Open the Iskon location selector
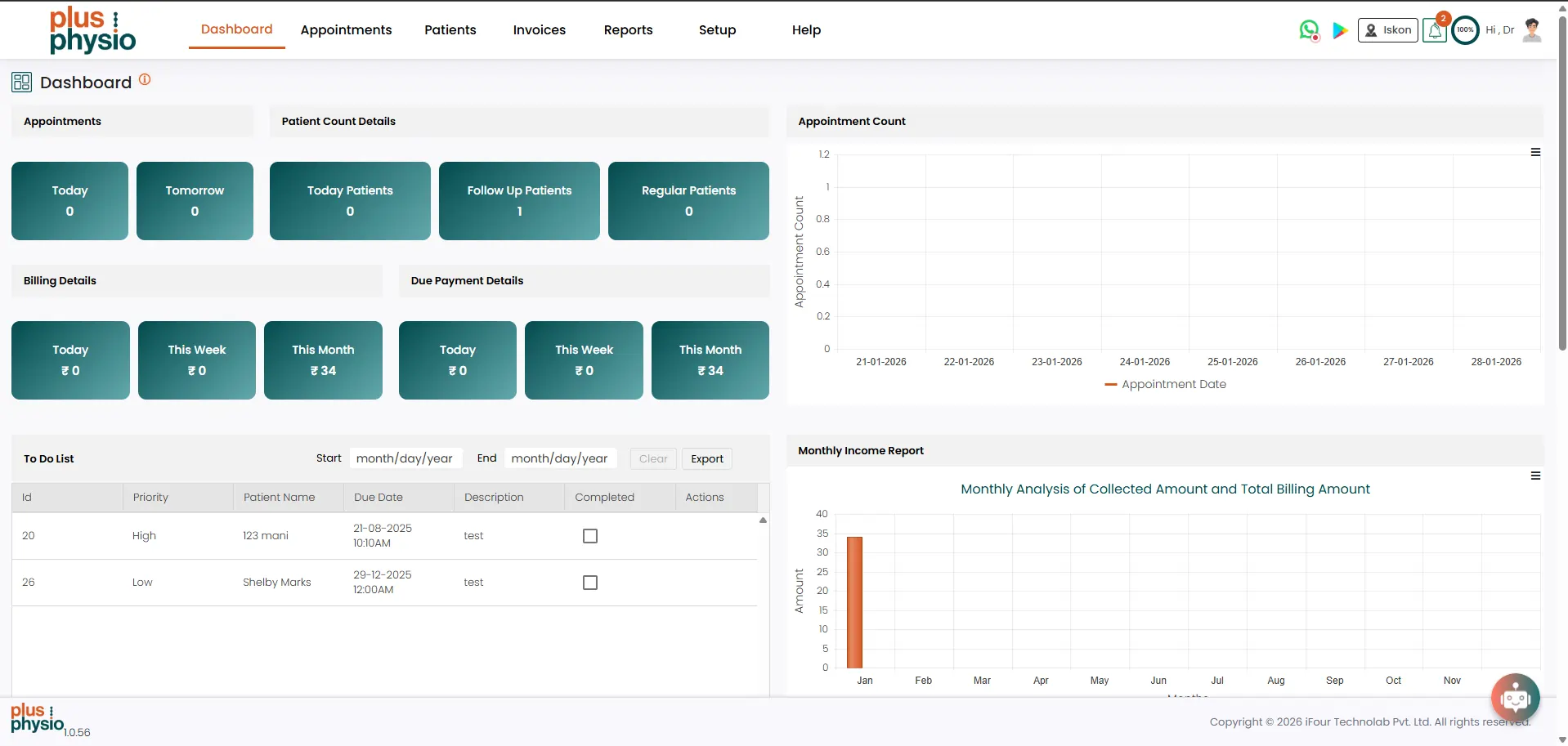The image size is (1568, 746). (x=1387, y=30)
